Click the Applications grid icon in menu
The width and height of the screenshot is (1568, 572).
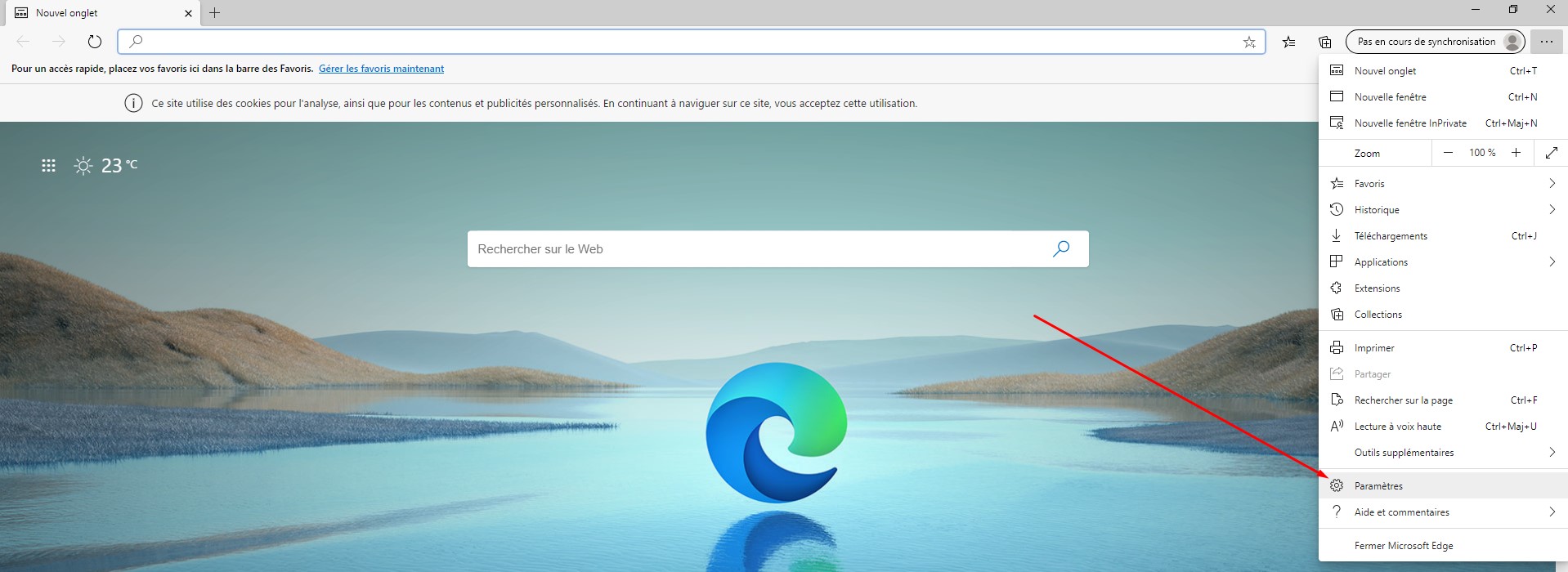click(1337, 261)
